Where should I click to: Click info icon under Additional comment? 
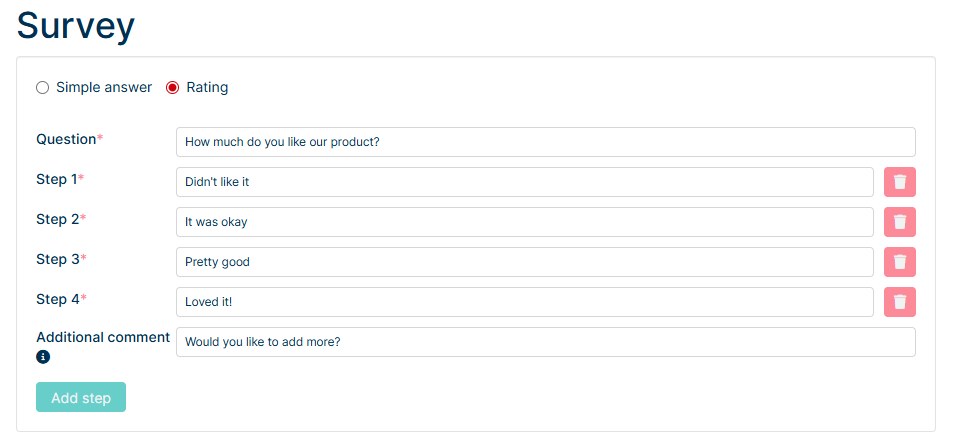(x=43, y=357)
